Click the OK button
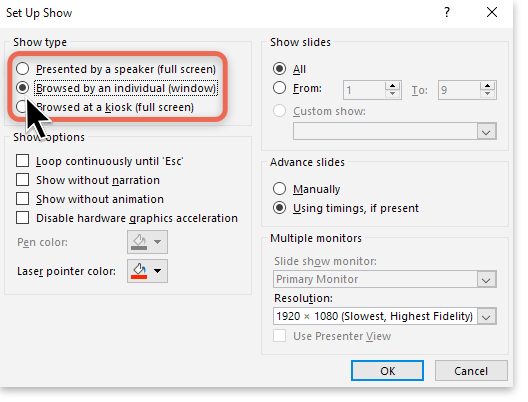The height and width of the screenshot is (402, 528). [x=387, y=371]
